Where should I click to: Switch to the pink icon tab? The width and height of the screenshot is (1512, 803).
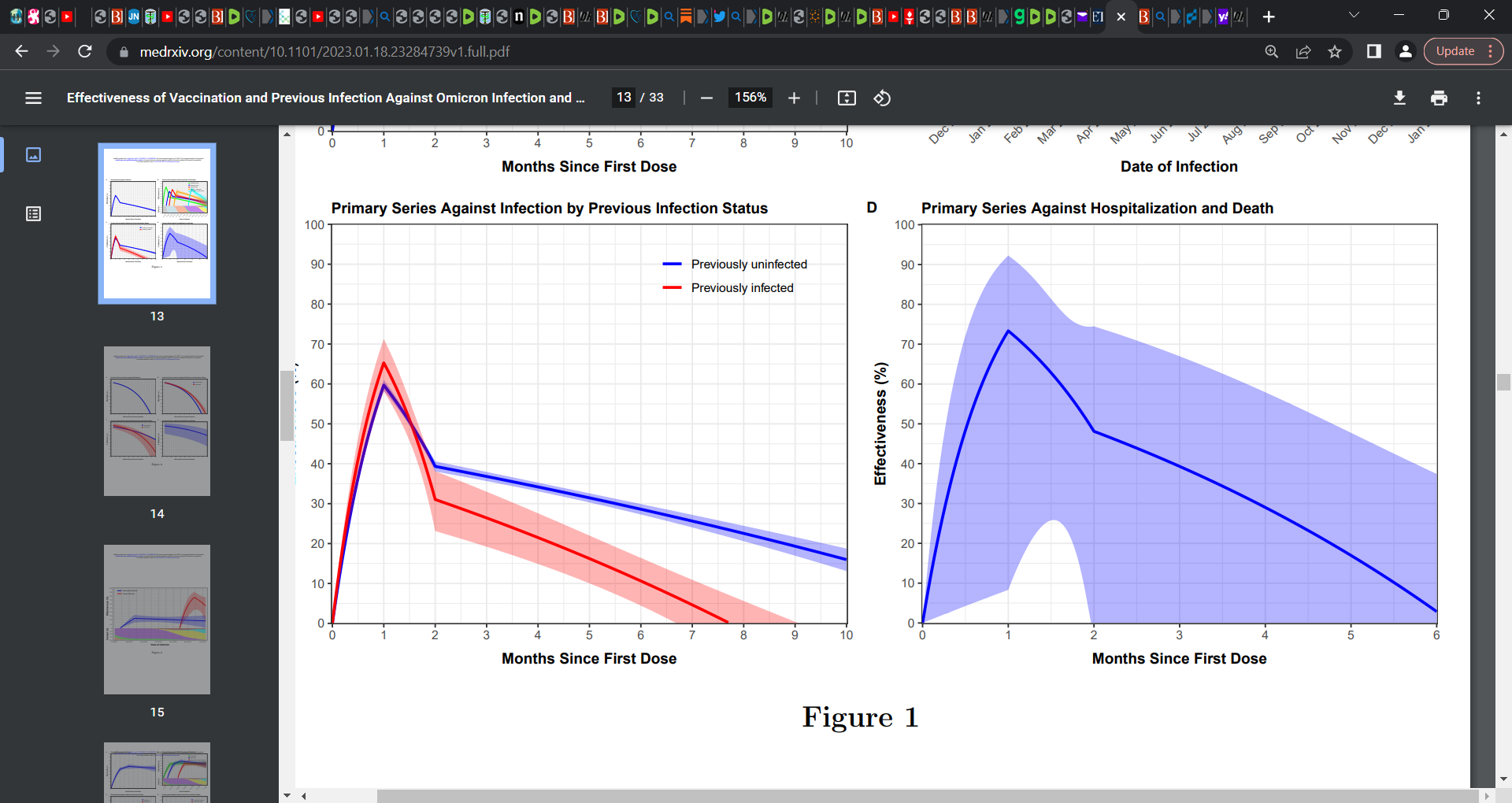(x=34, y=17)
